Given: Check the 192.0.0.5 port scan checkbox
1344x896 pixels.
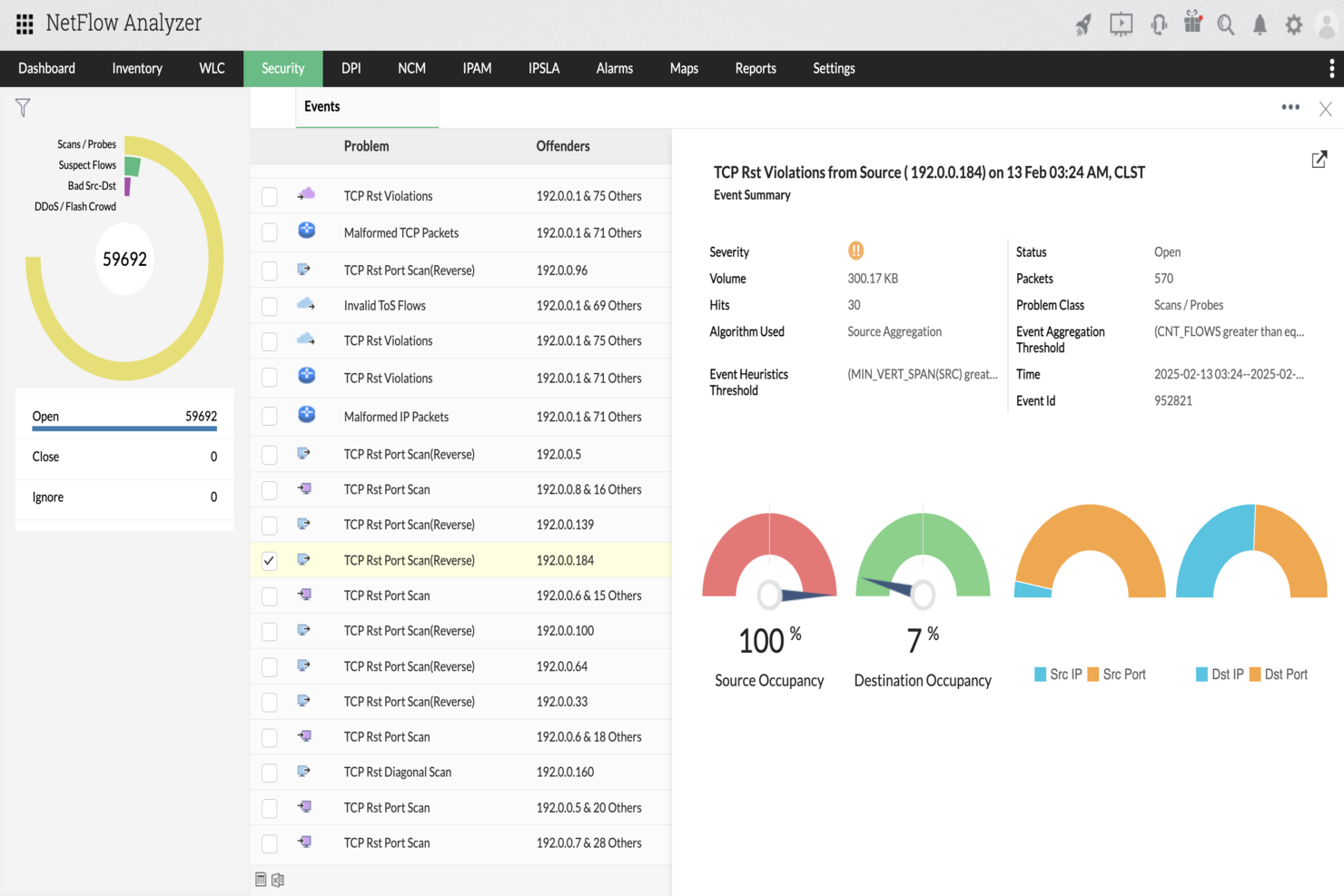Looking at the screenshot, I should [270, 454].
